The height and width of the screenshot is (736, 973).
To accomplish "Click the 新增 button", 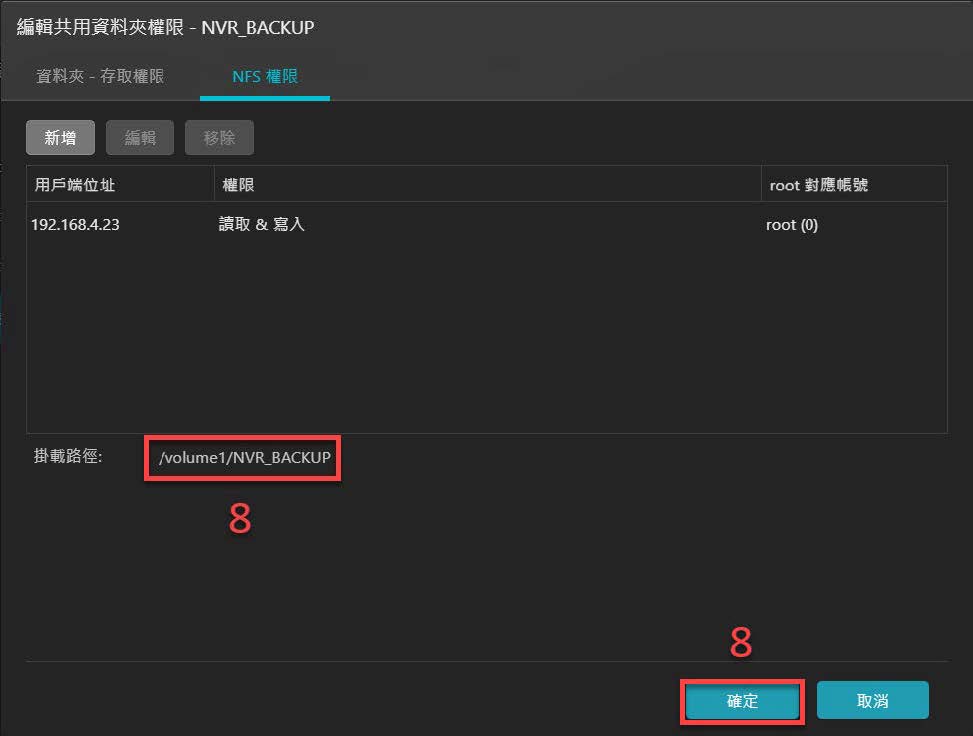I will (x=60, y=137).
